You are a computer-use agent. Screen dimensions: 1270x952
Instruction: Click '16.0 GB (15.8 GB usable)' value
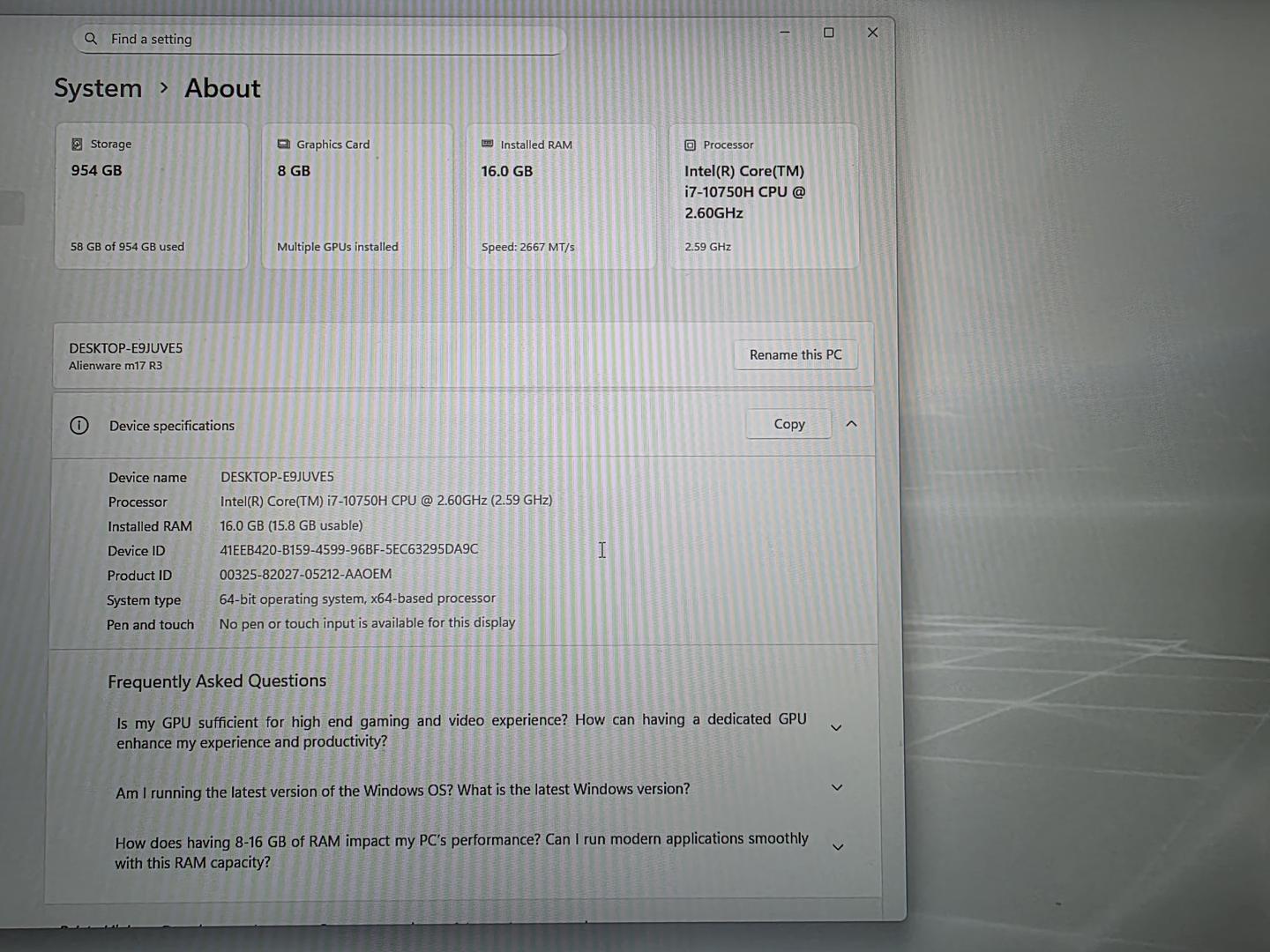coord(291,525)
